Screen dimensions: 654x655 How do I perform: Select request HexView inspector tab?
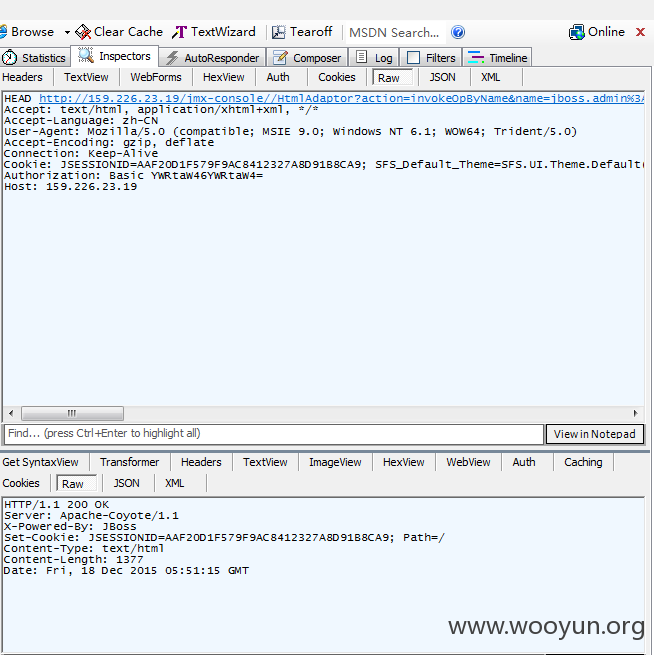(223, 77)
